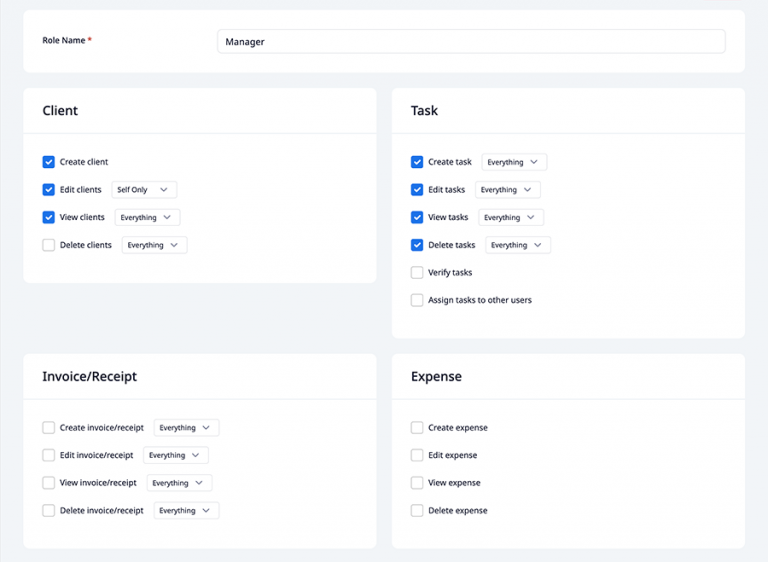Screen dimensions: 768x562
Task: Uncheck the Edit clients checkbox
Action: click(x=49, y=190)
